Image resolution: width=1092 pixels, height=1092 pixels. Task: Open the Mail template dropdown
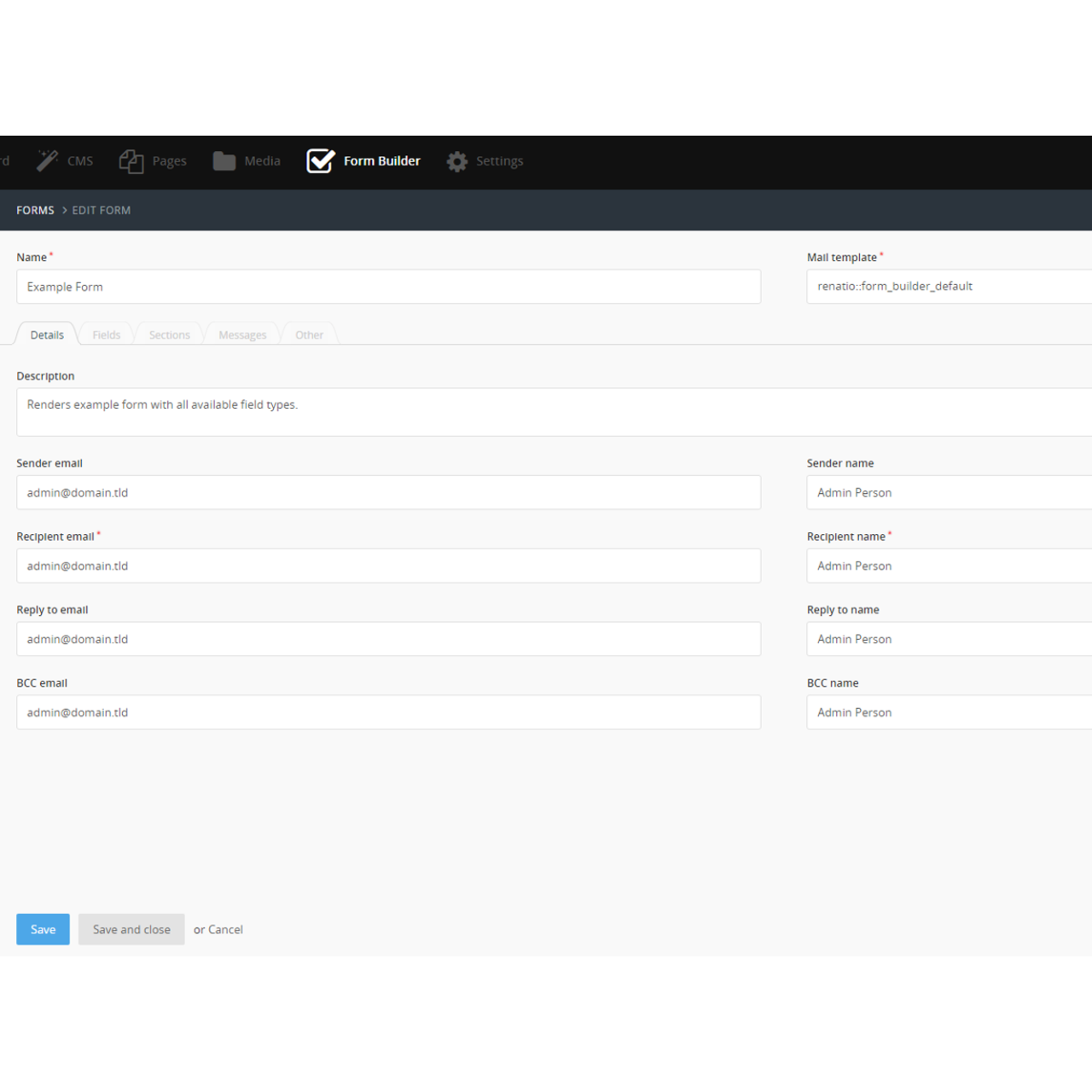coord(950,287)
